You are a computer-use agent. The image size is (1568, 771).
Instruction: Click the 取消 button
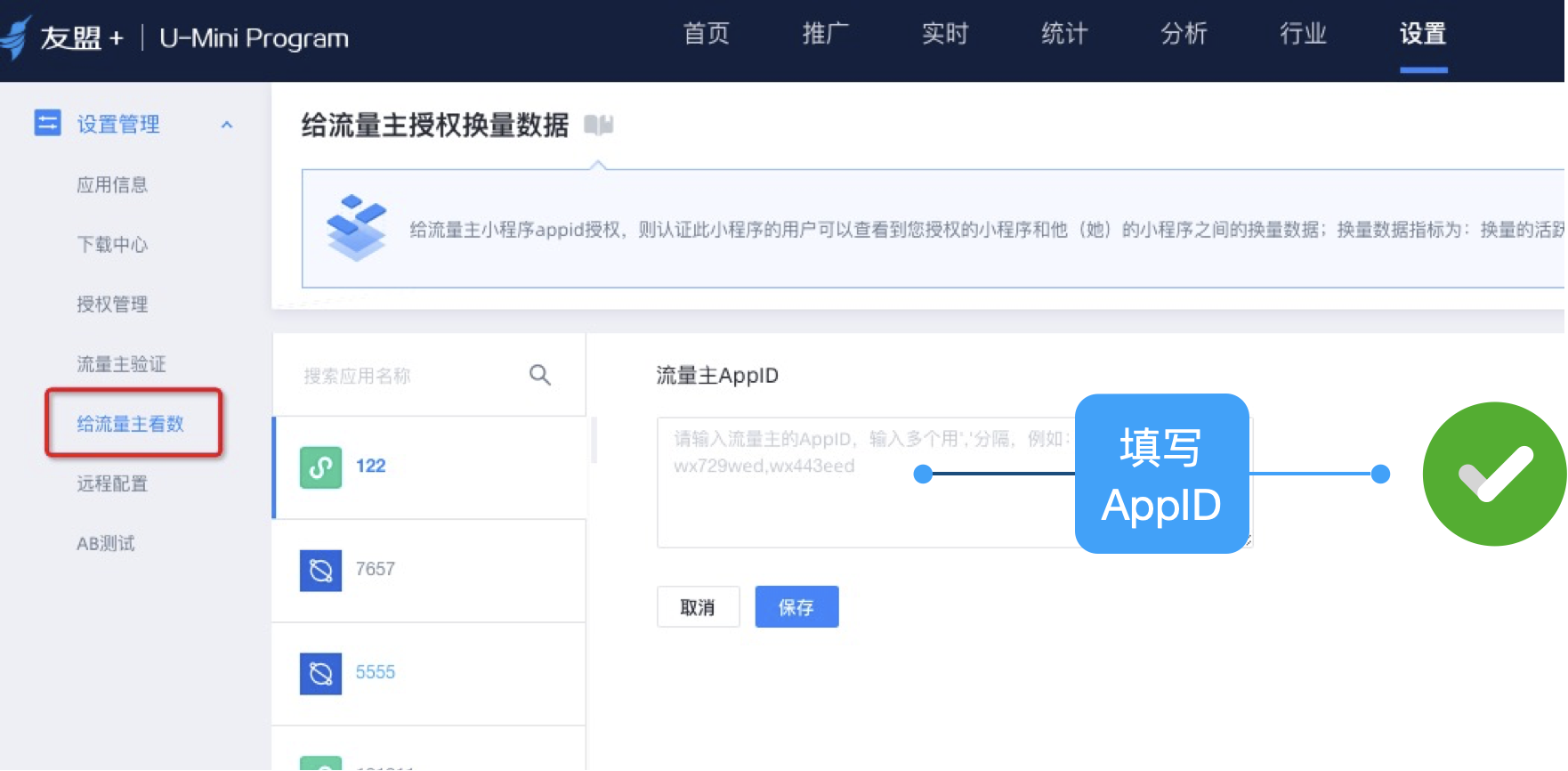coord(698,606)
